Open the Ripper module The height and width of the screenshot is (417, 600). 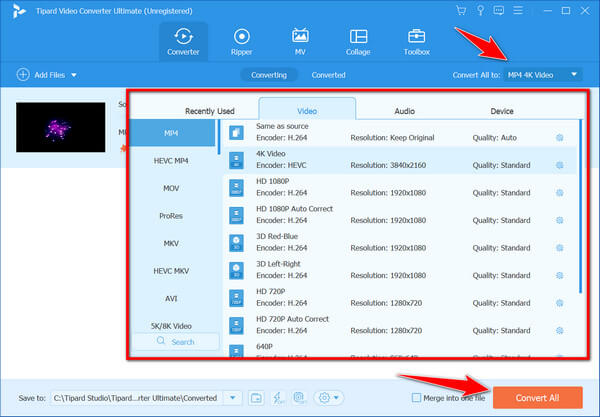(x=241, y=42)
